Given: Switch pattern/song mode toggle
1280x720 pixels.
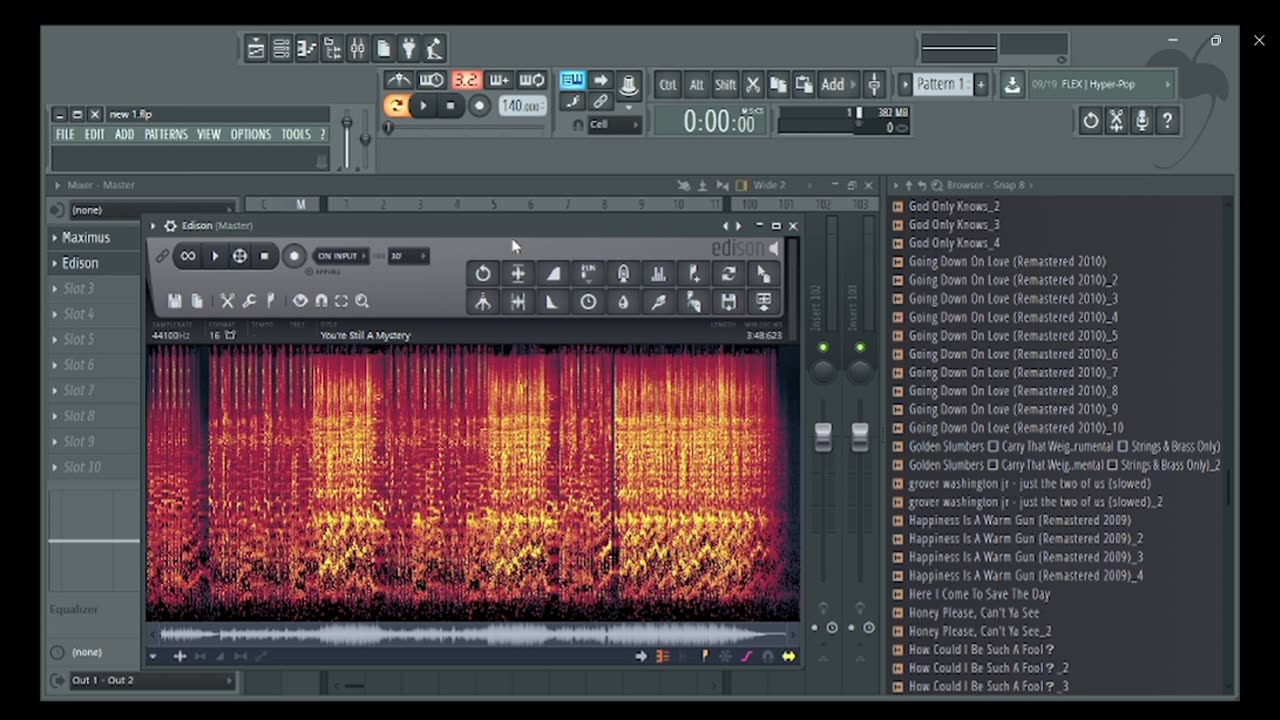Looking at the screenshot, I should [396, 106].
